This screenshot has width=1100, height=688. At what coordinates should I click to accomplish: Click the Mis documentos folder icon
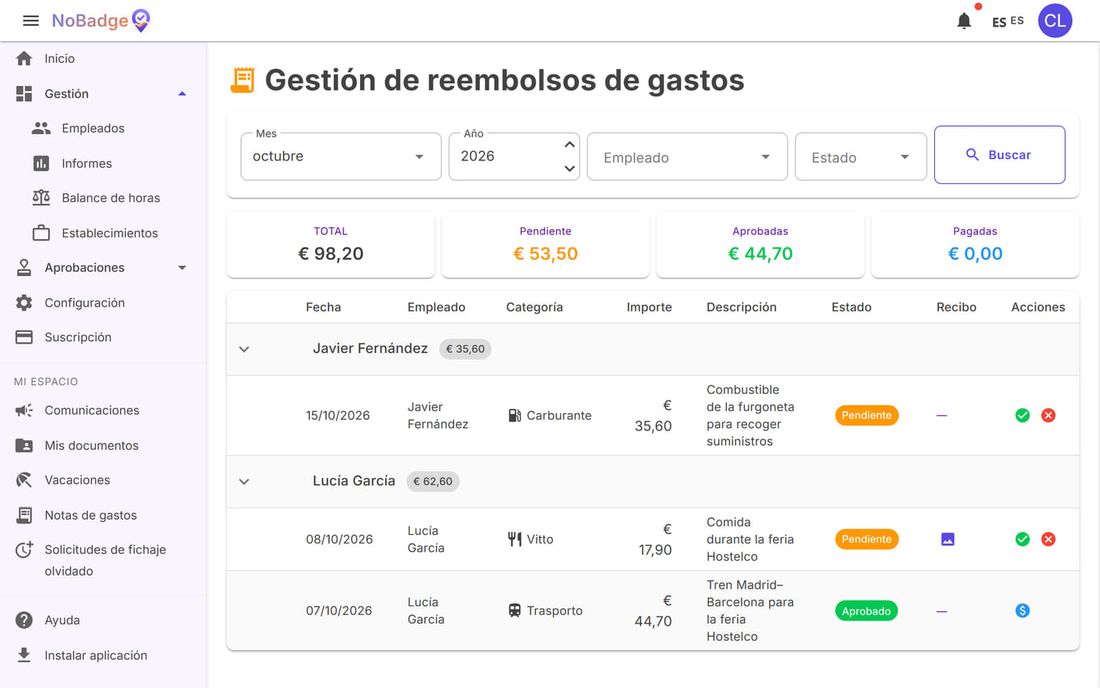pos(24,445)
